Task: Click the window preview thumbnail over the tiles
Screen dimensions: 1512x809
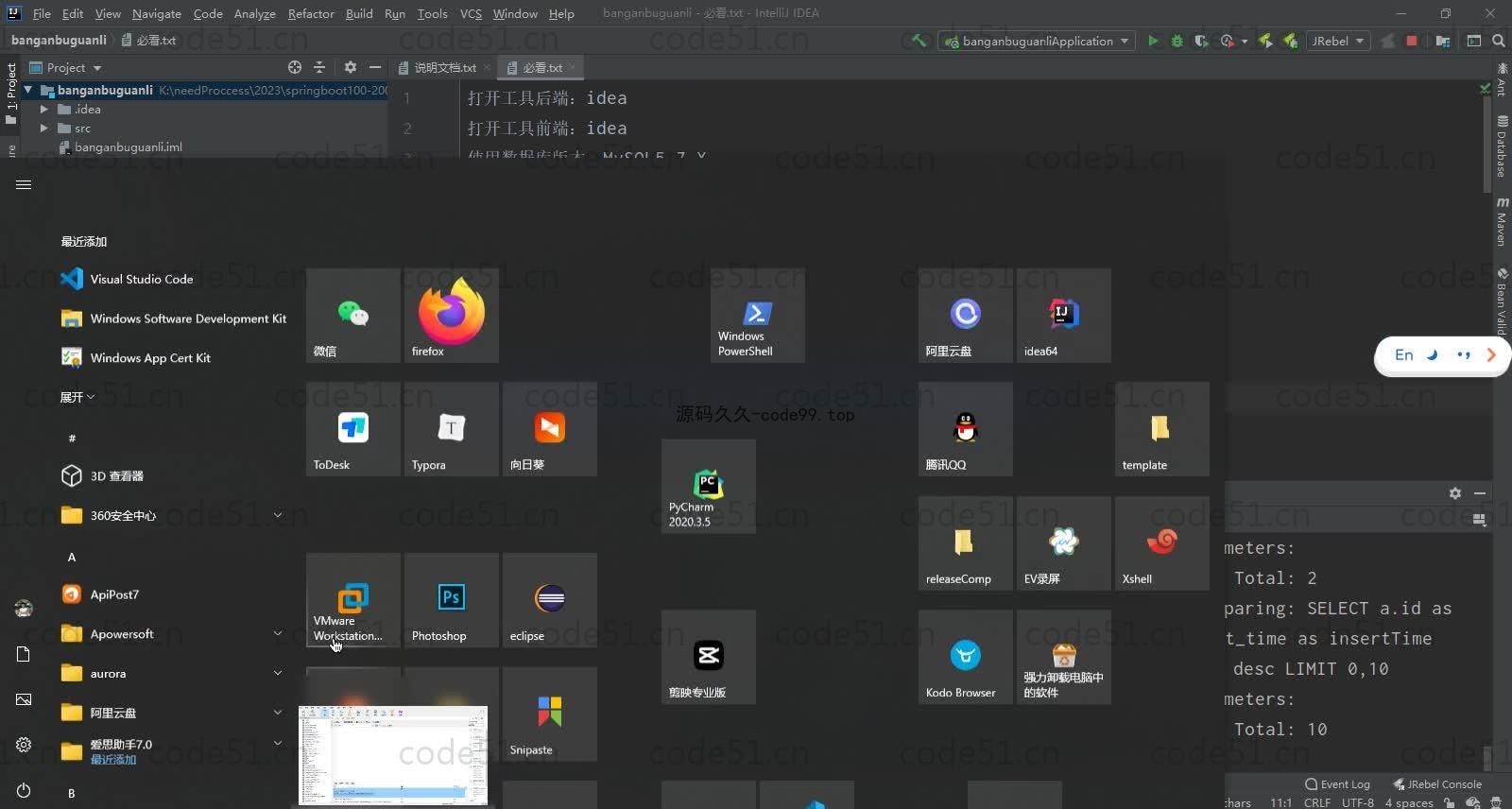Action: (x=393, y=755)
